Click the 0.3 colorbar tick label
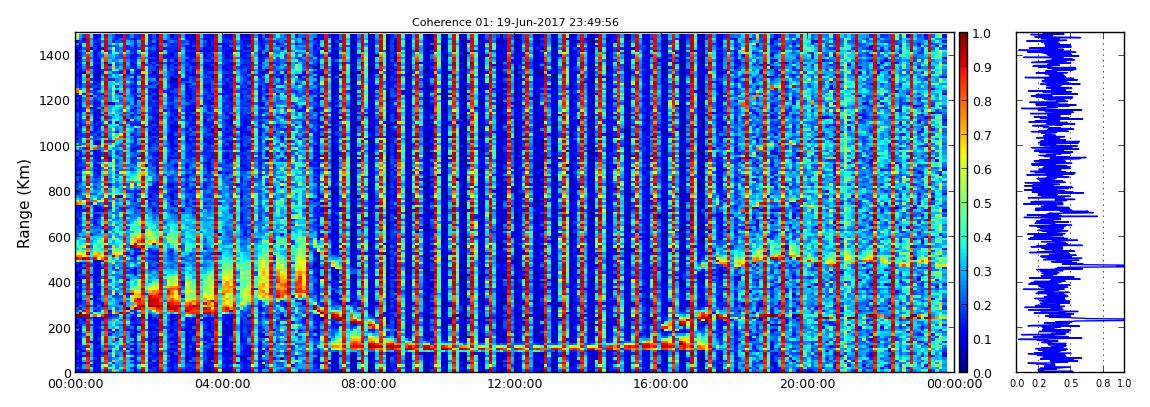The height and width of the screenshot is (407, 1150). pos(981,271)
